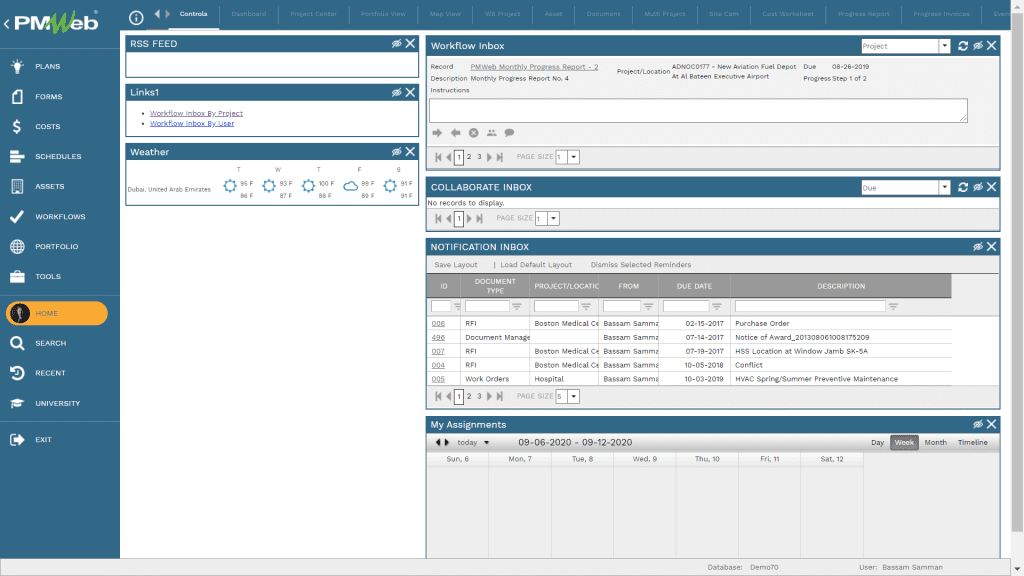Open PMWeb Monthly Progress Report - 2 record

coord(534,67)
